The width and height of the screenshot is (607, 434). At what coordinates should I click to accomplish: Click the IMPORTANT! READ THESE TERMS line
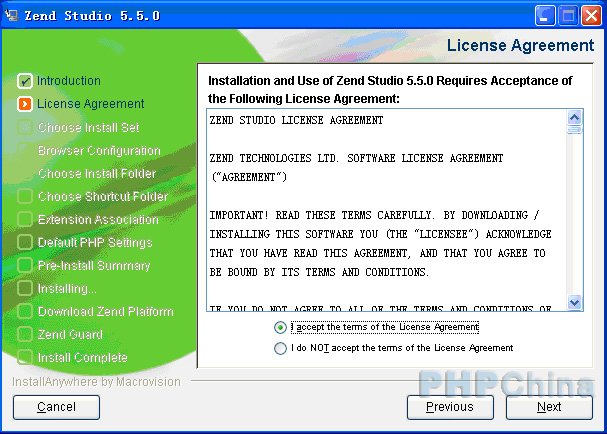coord(374,215)
